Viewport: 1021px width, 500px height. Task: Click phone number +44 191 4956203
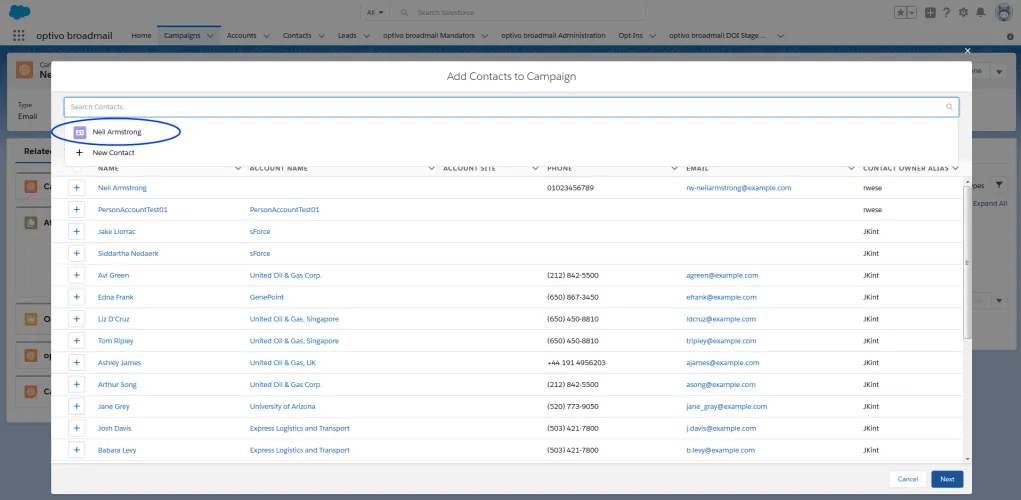[577, 363]
